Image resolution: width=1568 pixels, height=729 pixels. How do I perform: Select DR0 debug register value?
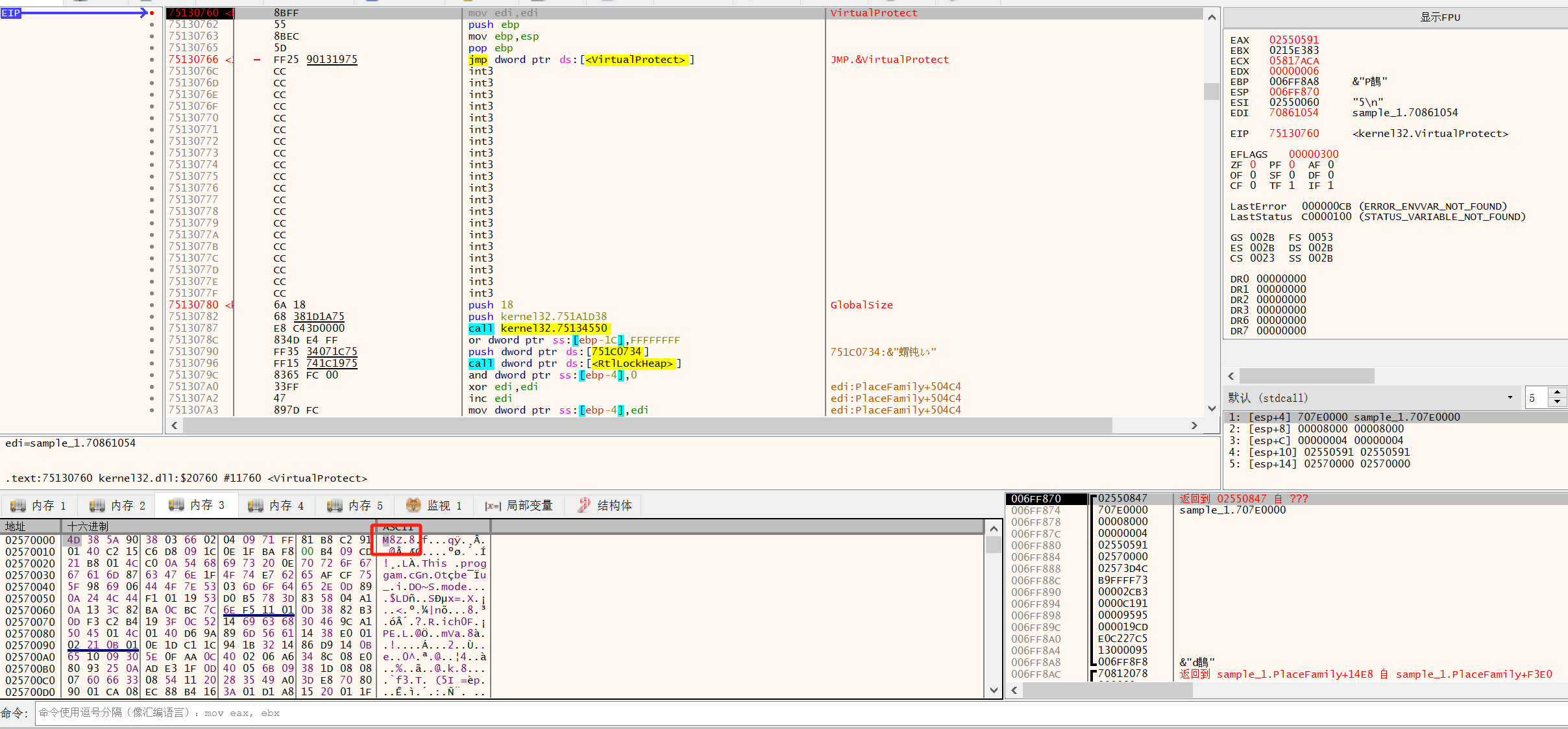point(1281,279)
